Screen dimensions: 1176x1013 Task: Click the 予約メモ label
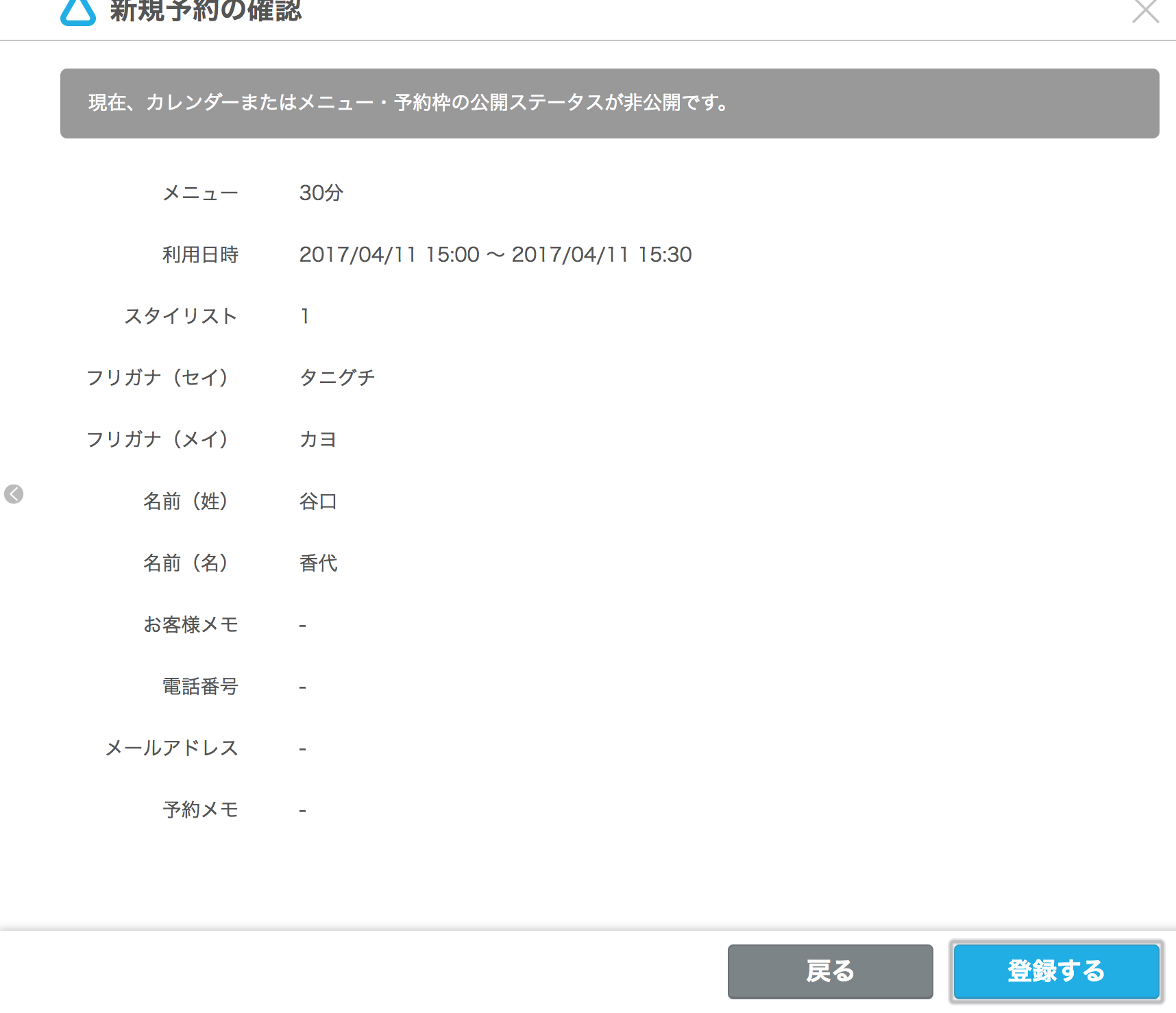point(200,809)
